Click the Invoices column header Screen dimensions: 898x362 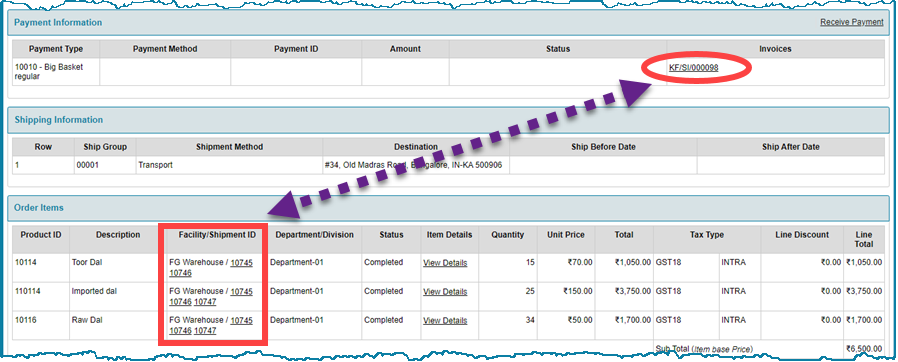pos(775,49)
